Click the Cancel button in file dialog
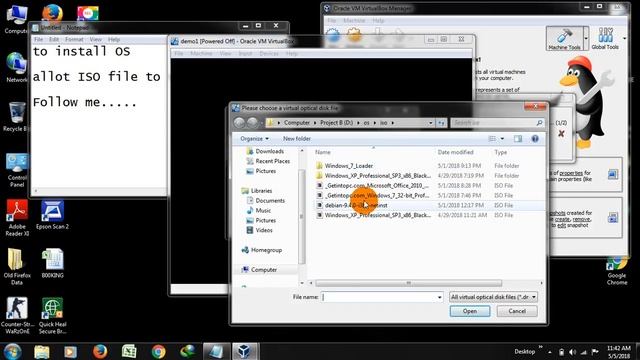 [x=517, y=311]
